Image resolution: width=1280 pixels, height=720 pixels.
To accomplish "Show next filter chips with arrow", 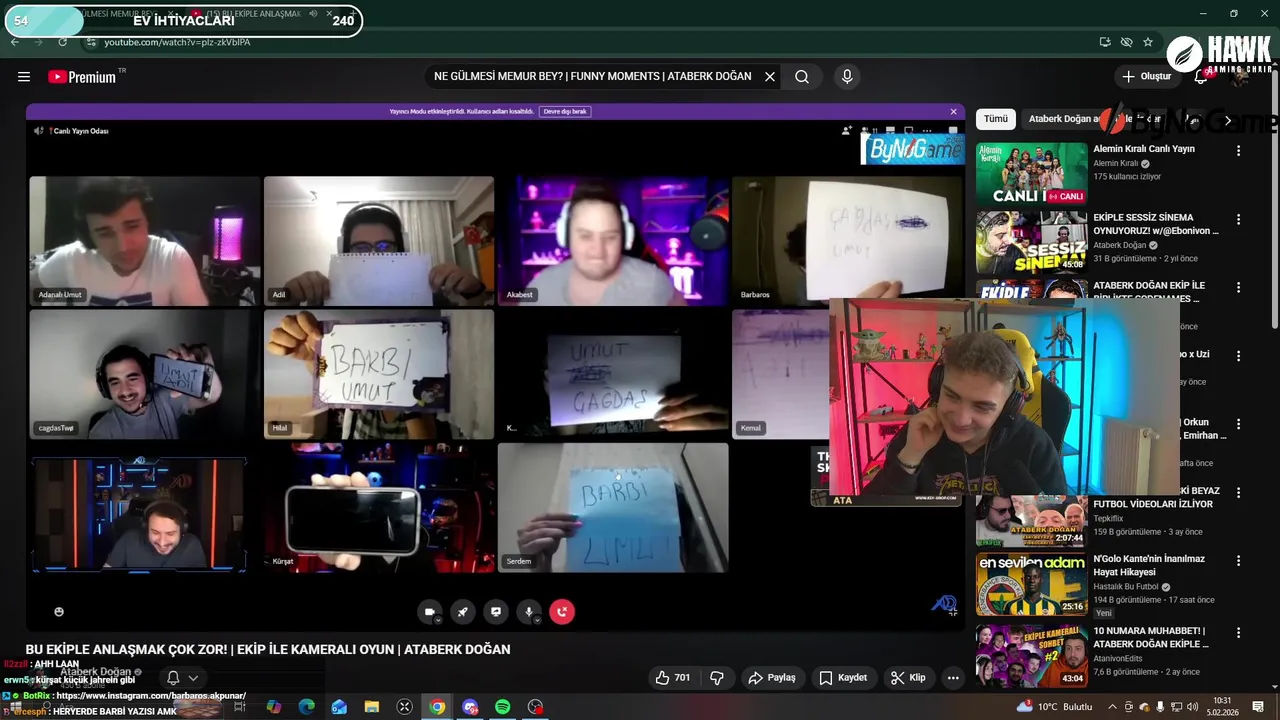I will pos(1228,120).
